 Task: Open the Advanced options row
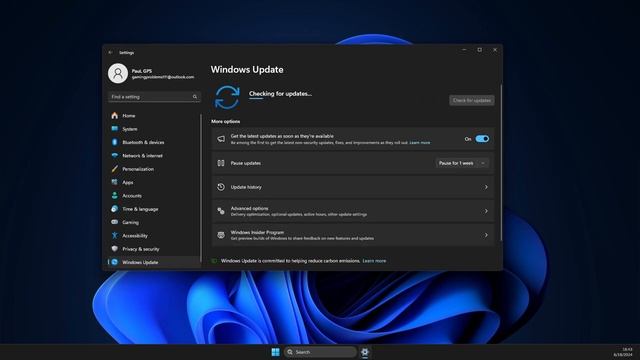click(x=353, y=211)
